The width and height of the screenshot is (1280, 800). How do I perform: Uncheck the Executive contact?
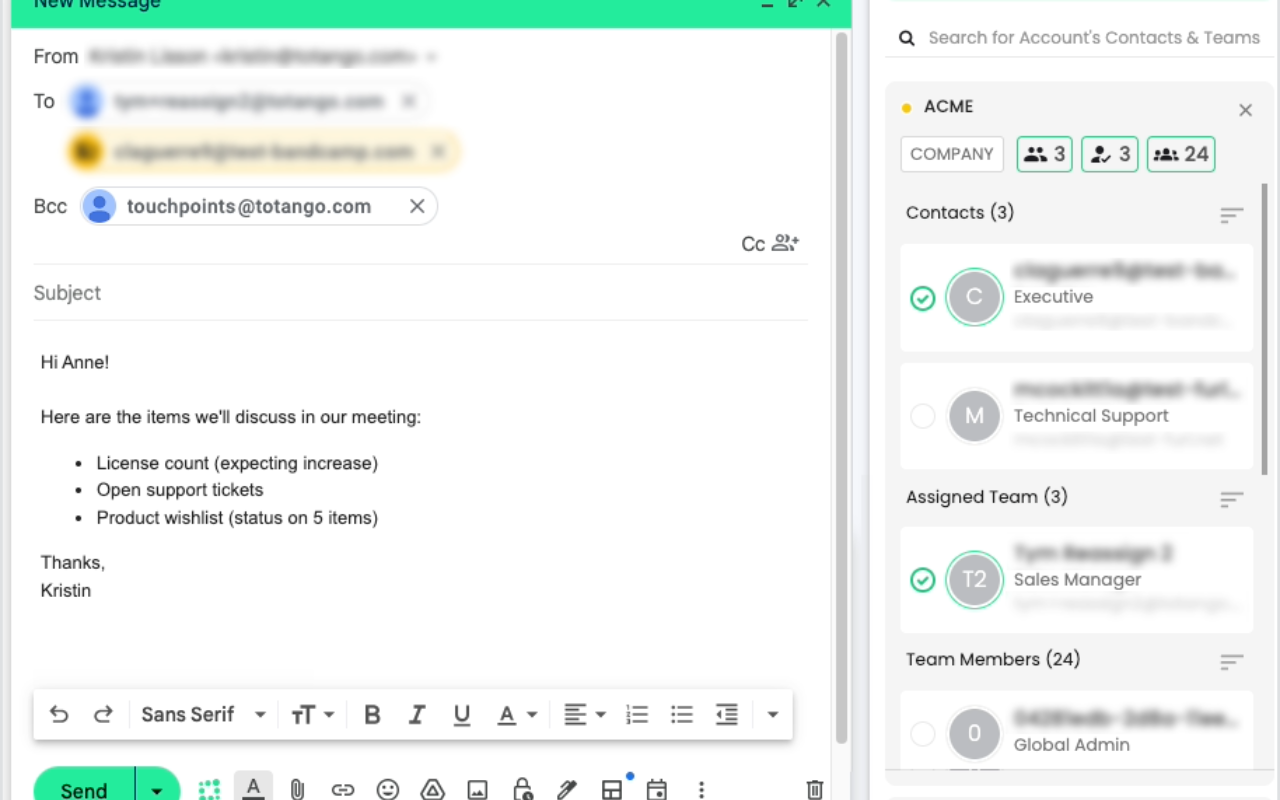pos(923,298)
